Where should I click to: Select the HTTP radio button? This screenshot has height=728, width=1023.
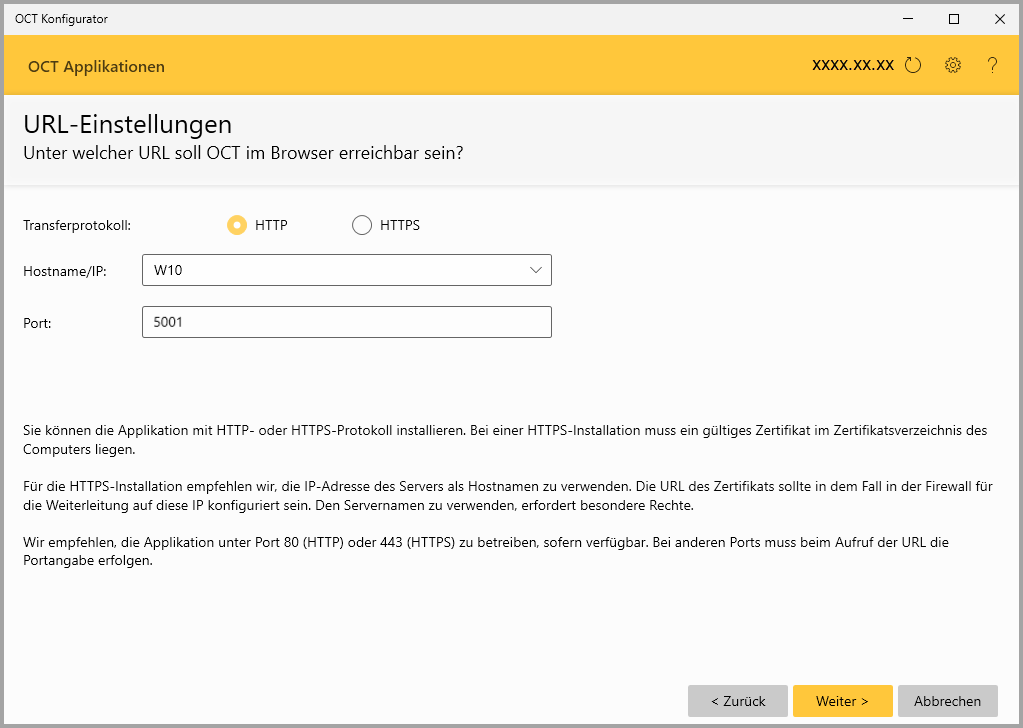(237, 225)
